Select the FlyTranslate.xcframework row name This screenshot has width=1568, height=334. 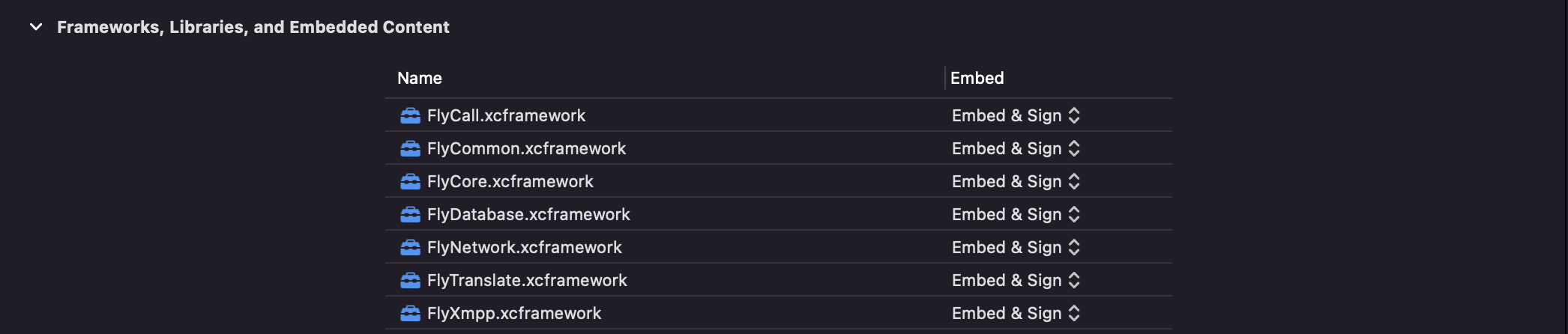point(527,280)
